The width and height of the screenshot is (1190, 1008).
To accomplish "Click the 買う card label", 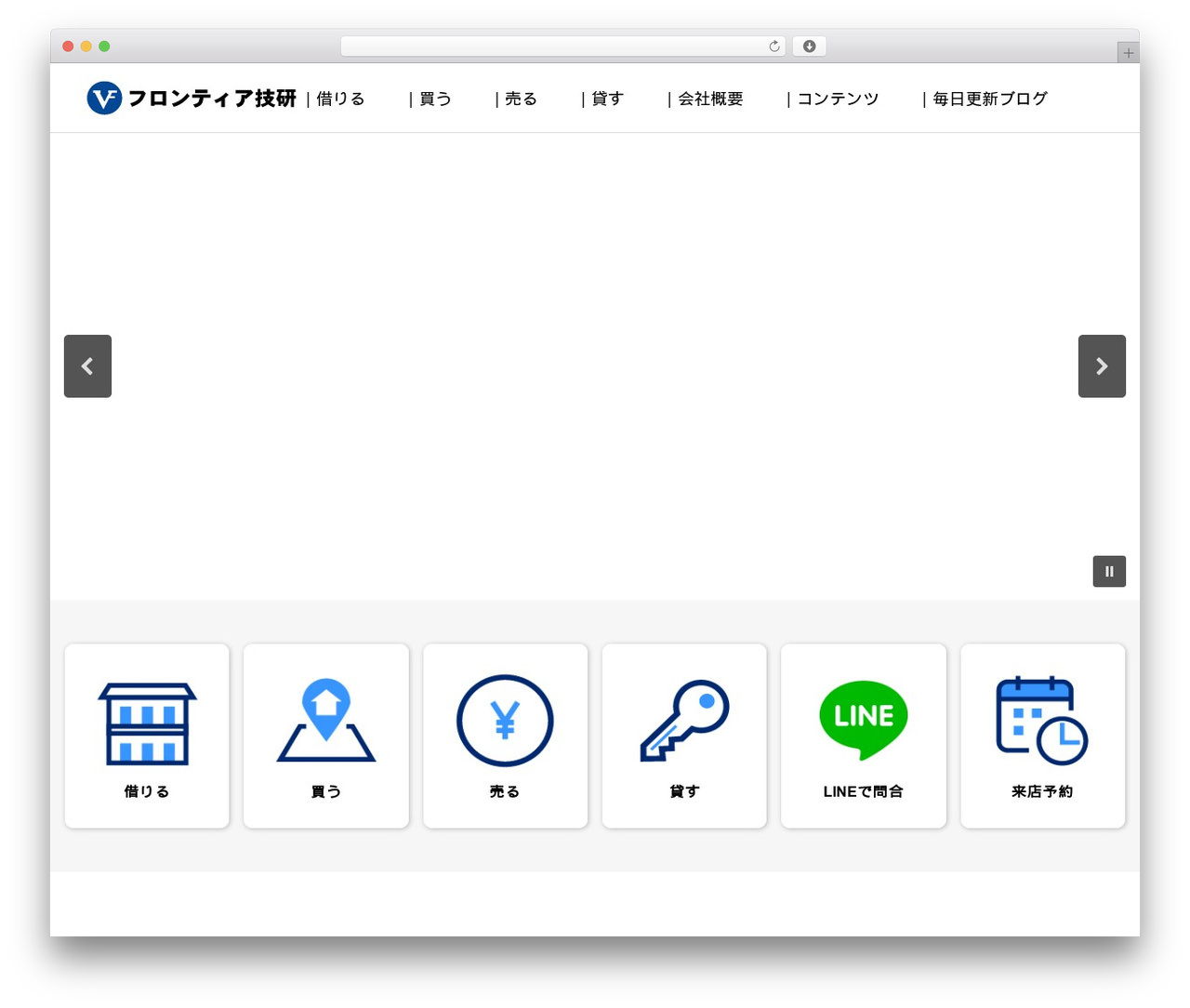I will [x=326, y=791].
